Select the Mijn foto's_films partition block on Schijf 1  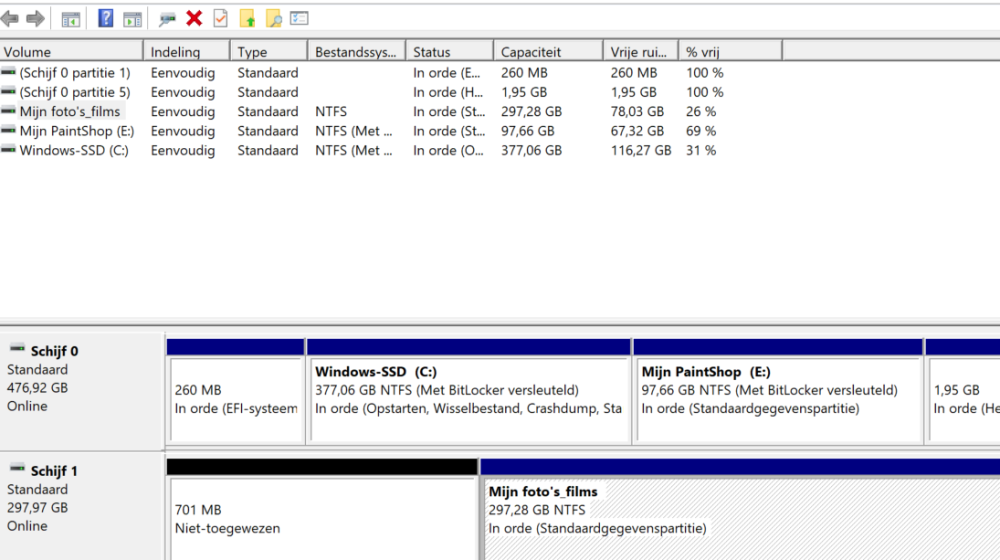(740, 510)
